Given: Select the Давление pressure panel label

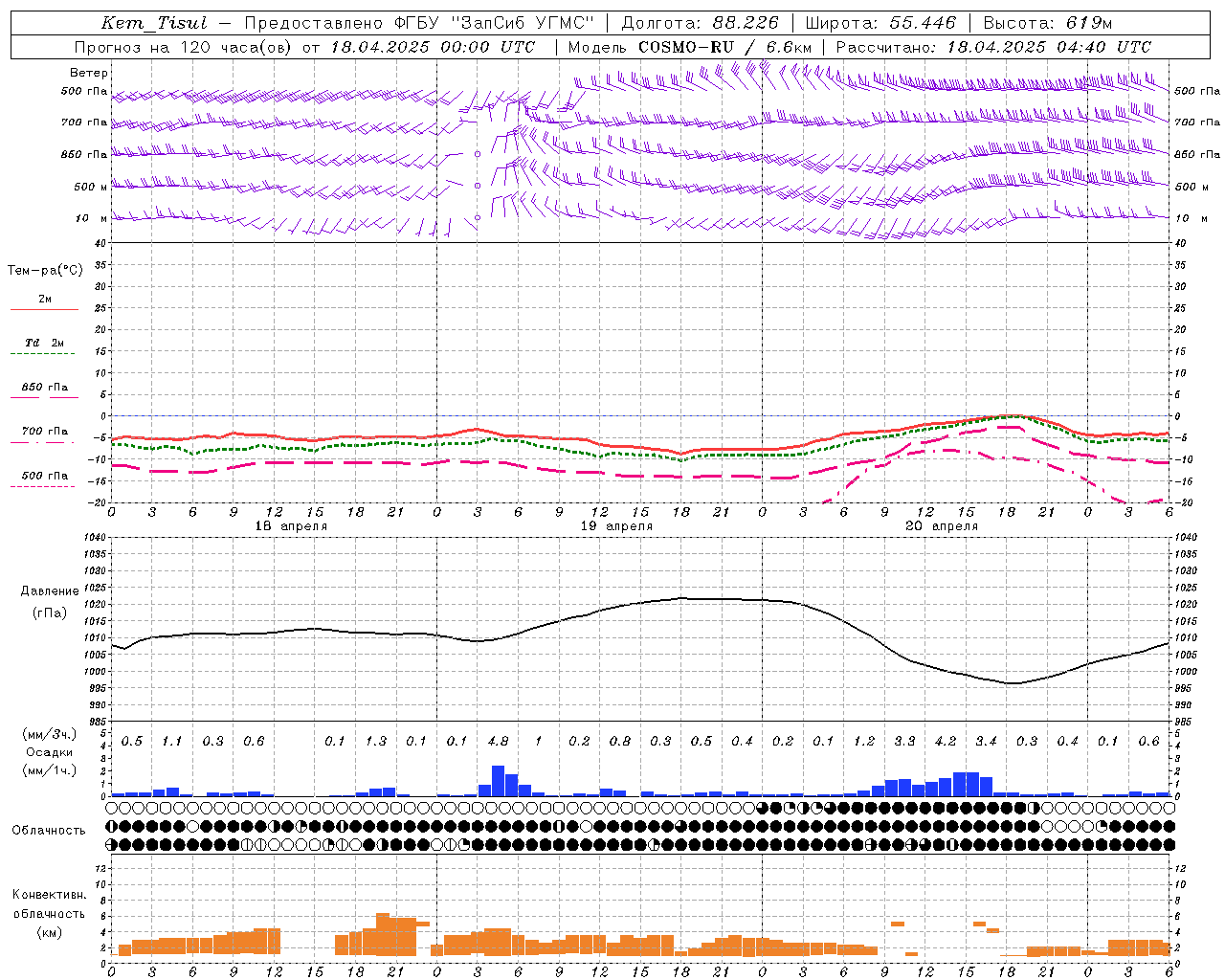Looking at the screenshot, I should pos(50,591).
